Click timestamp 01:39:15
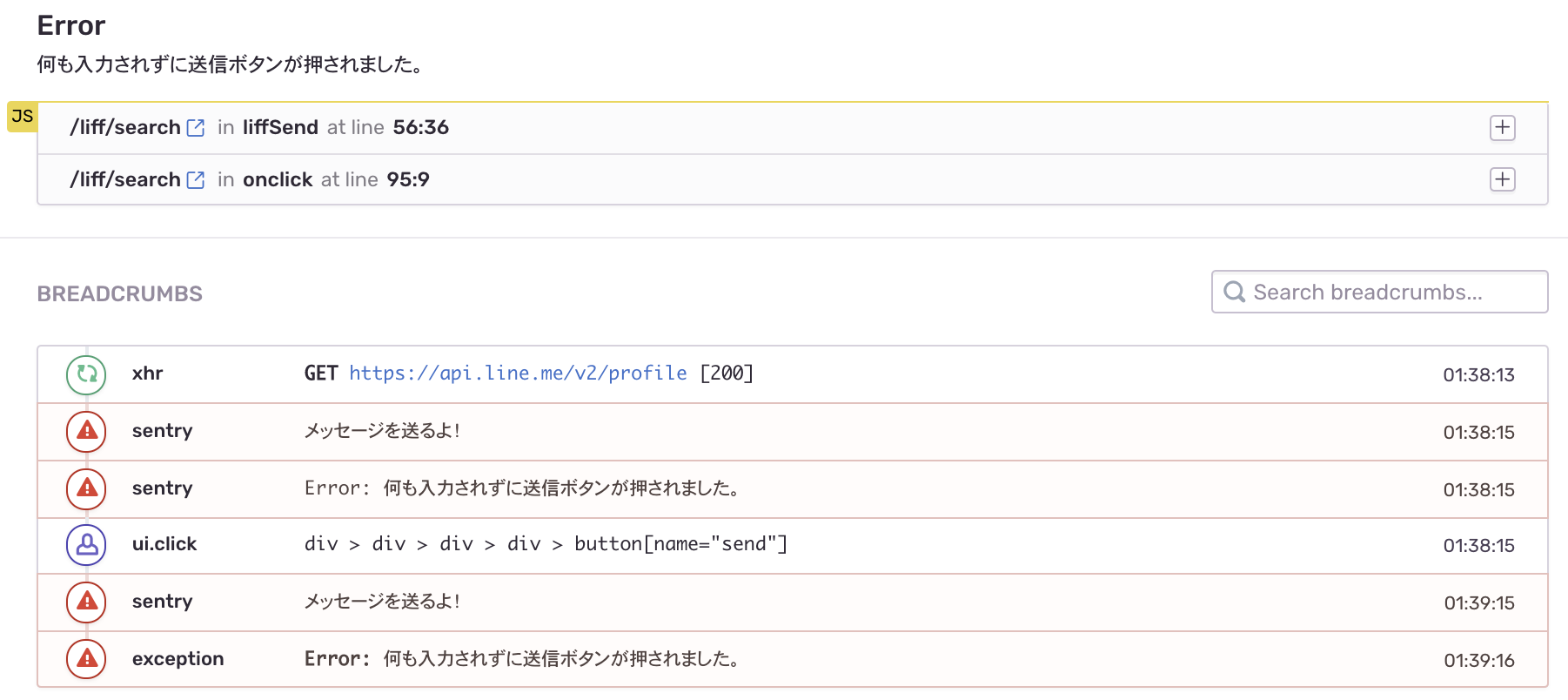Viewport: 1568px width, 700px height. (x=1479, y=603)
